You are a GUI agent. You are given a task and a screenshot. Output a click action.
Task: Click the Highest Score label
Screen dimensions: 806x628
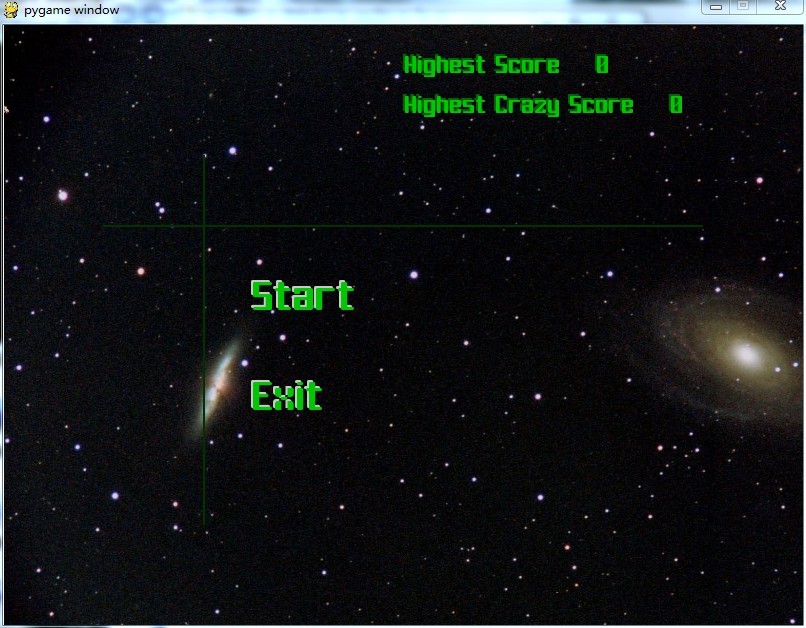481,65
